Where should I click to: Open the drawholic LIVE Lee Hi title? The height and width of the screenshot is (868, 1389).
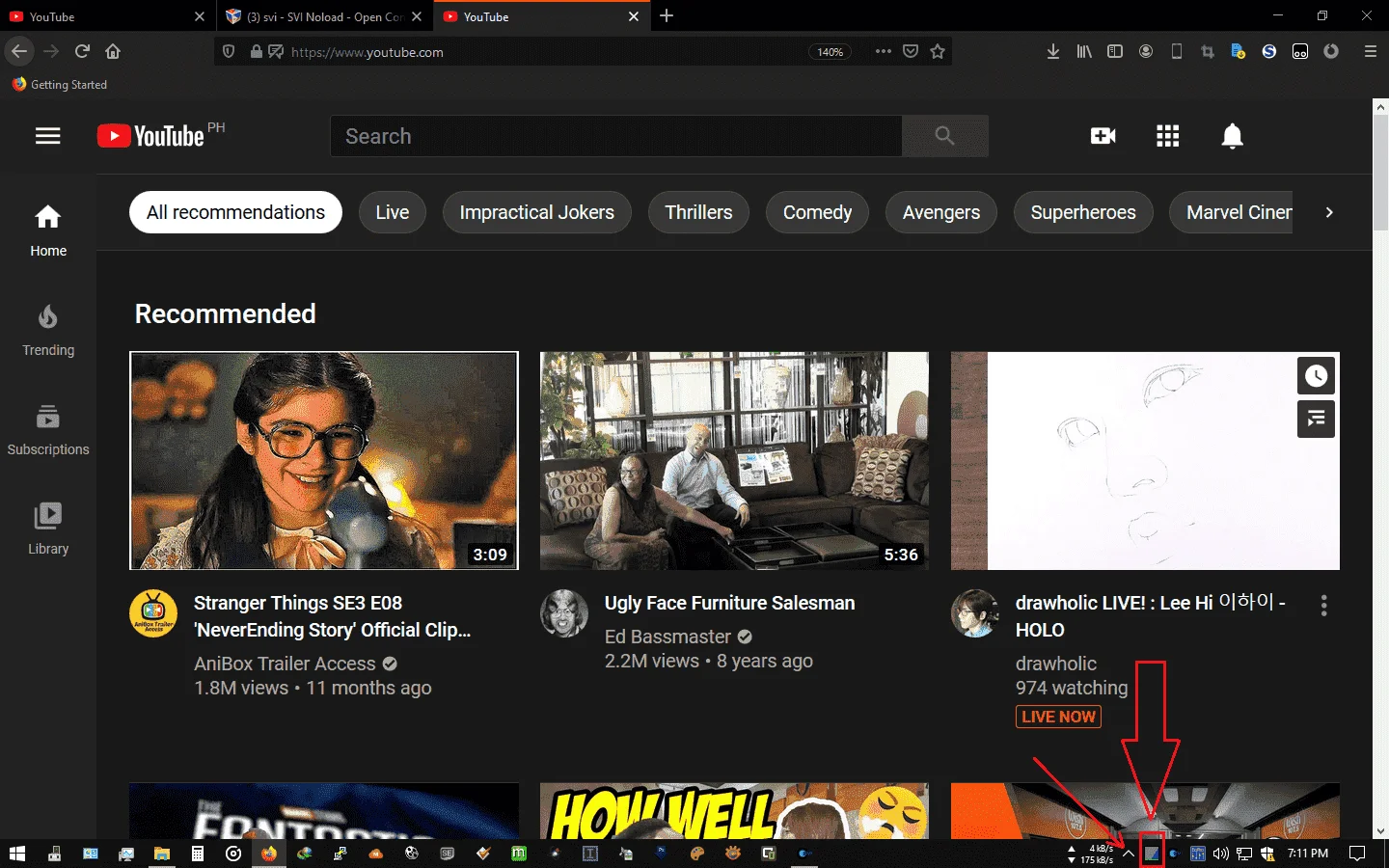point(1150,615)
